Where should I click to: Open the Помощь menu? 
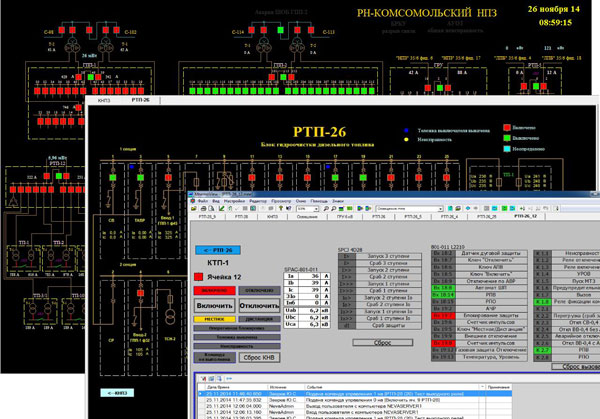pos(319,201)
